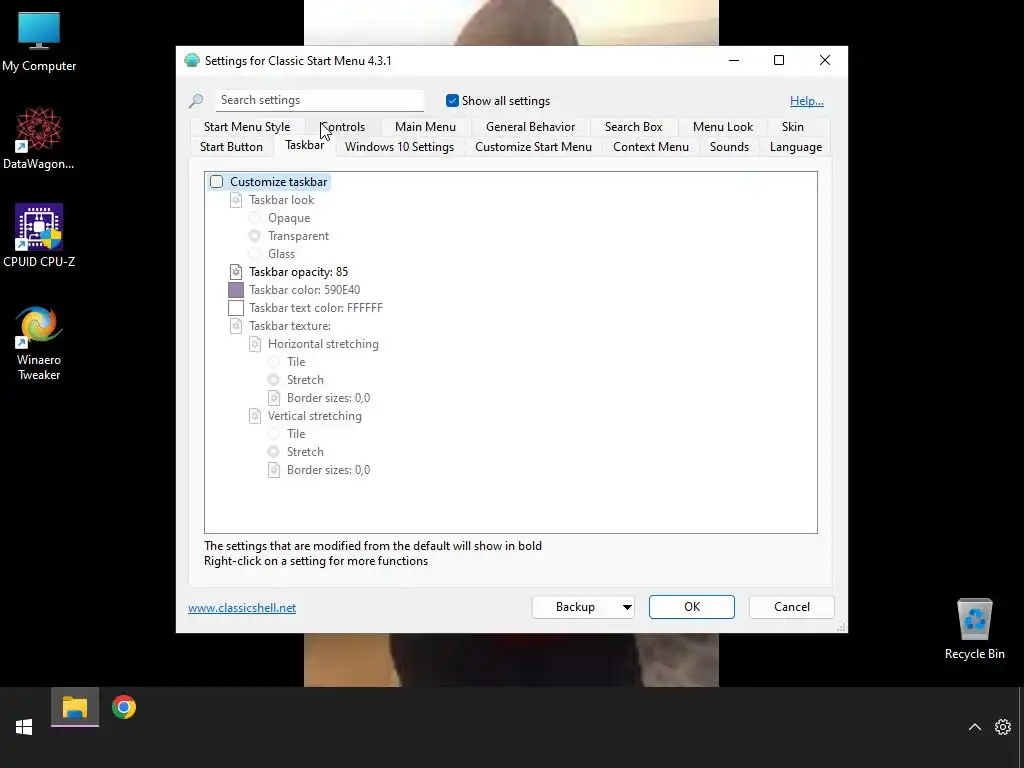Select the Taskbar texture row
Image resolution: width=1024 pixels, height=768 pixels.
click(x=289, y=326)
